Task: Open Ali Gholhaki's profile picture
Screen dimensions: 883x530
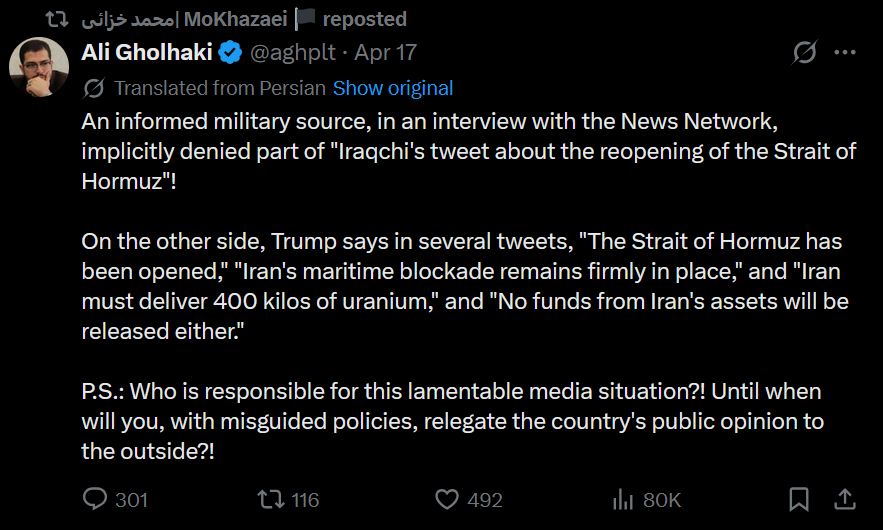Action: coord(39,67)
